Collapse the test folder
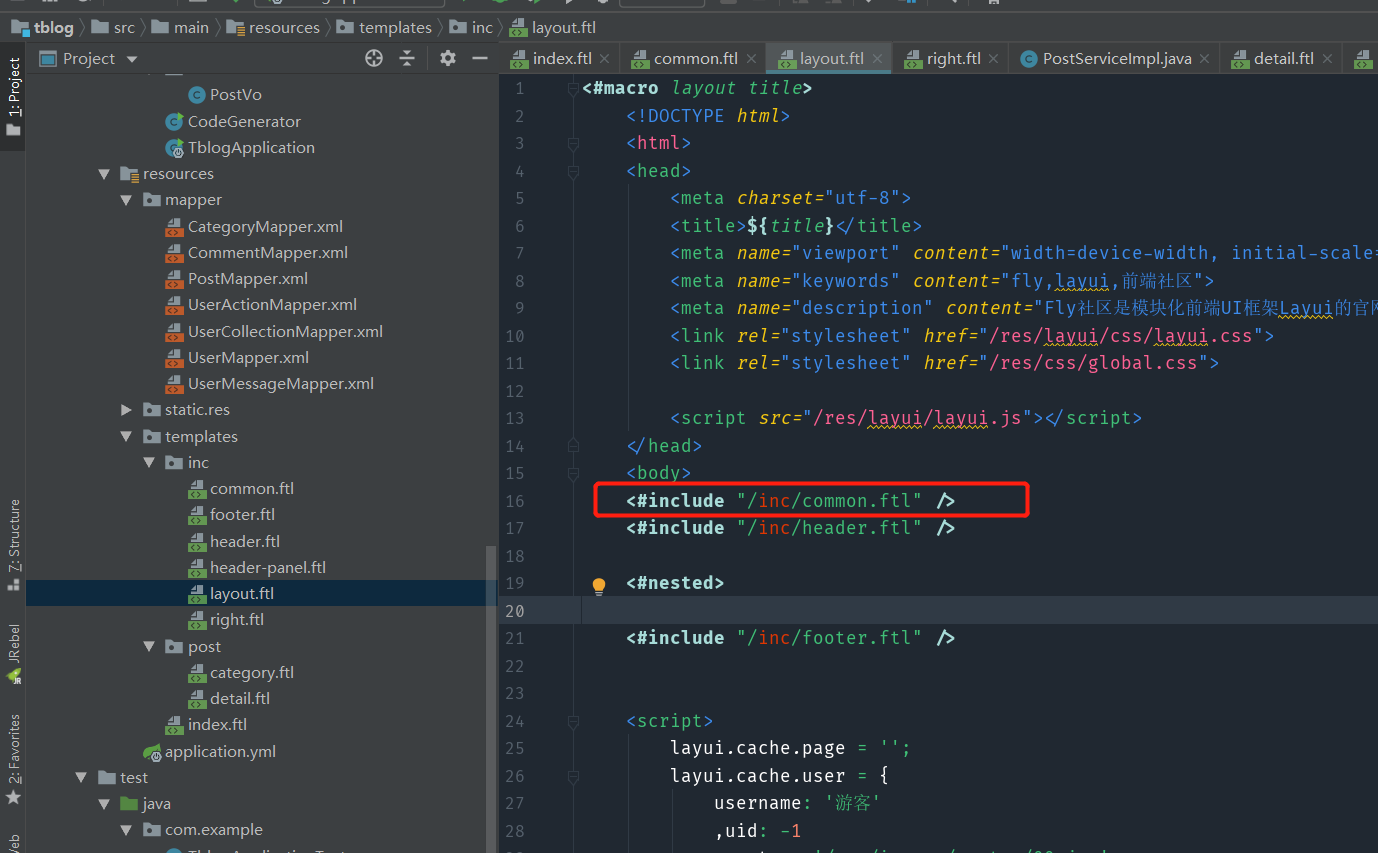Screen dimensions: 1378x853 [81, 778]
